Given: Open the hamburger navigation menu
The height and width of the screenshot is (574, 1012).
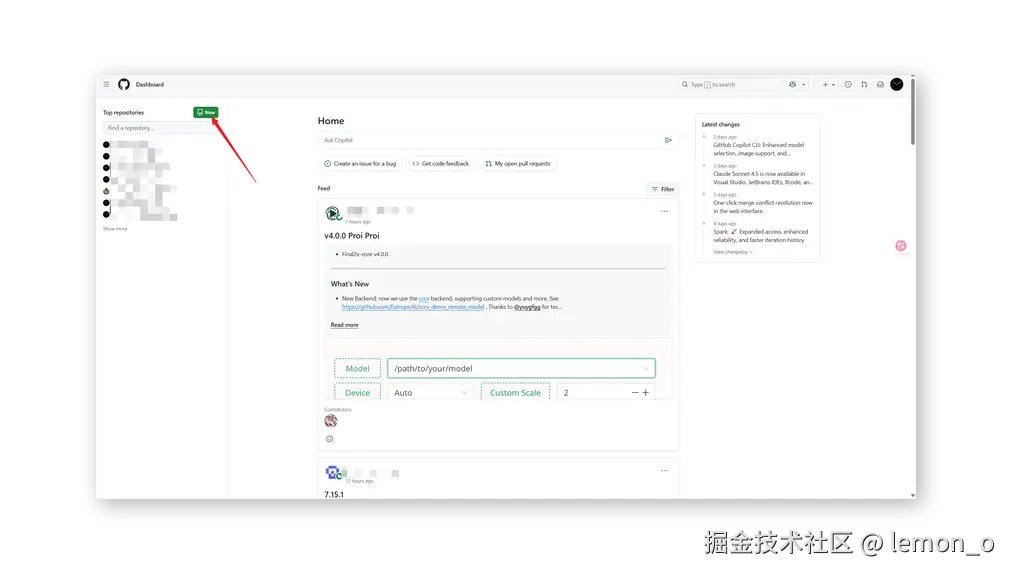Looking at the screenshot, I should (x=106, y=85).
